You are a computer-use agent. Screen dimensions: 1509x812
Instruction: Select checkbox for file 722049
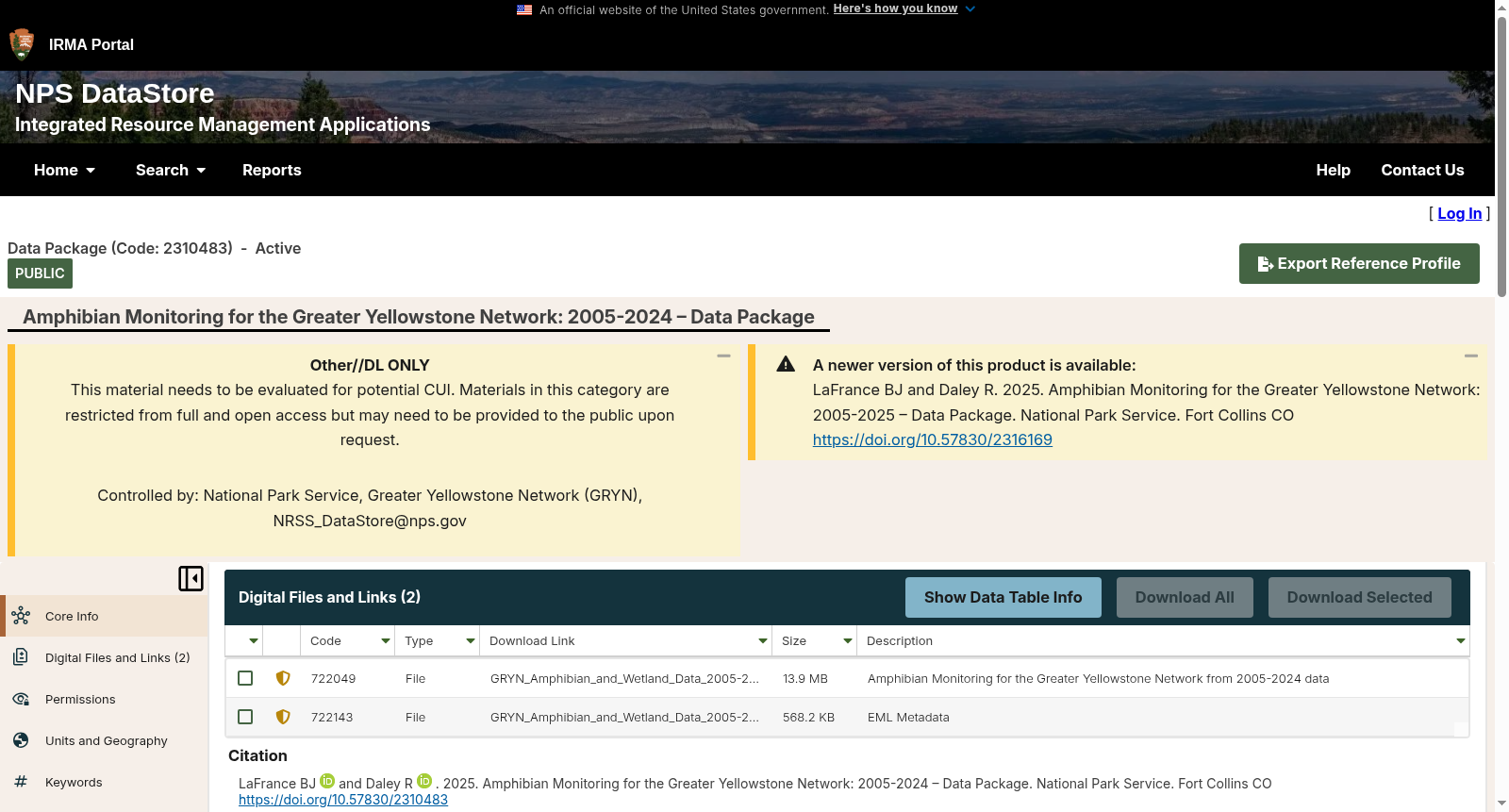(245, 678)
